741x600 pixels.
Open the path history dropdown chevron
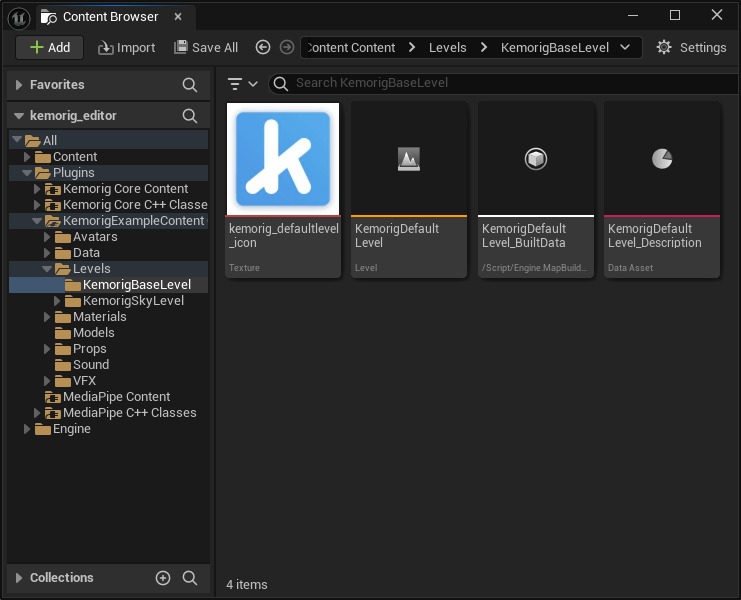pyautogui.click(x=626, y=47)
